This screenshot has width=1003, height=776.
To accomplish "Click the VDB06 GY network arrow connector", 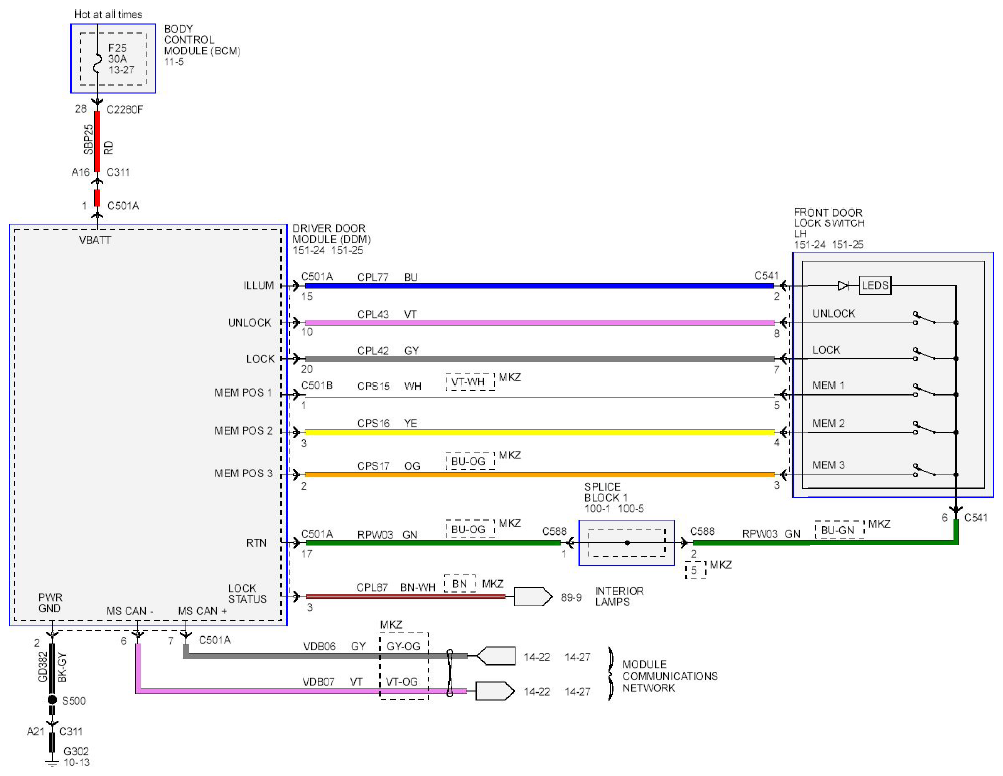I will [496, 656].
